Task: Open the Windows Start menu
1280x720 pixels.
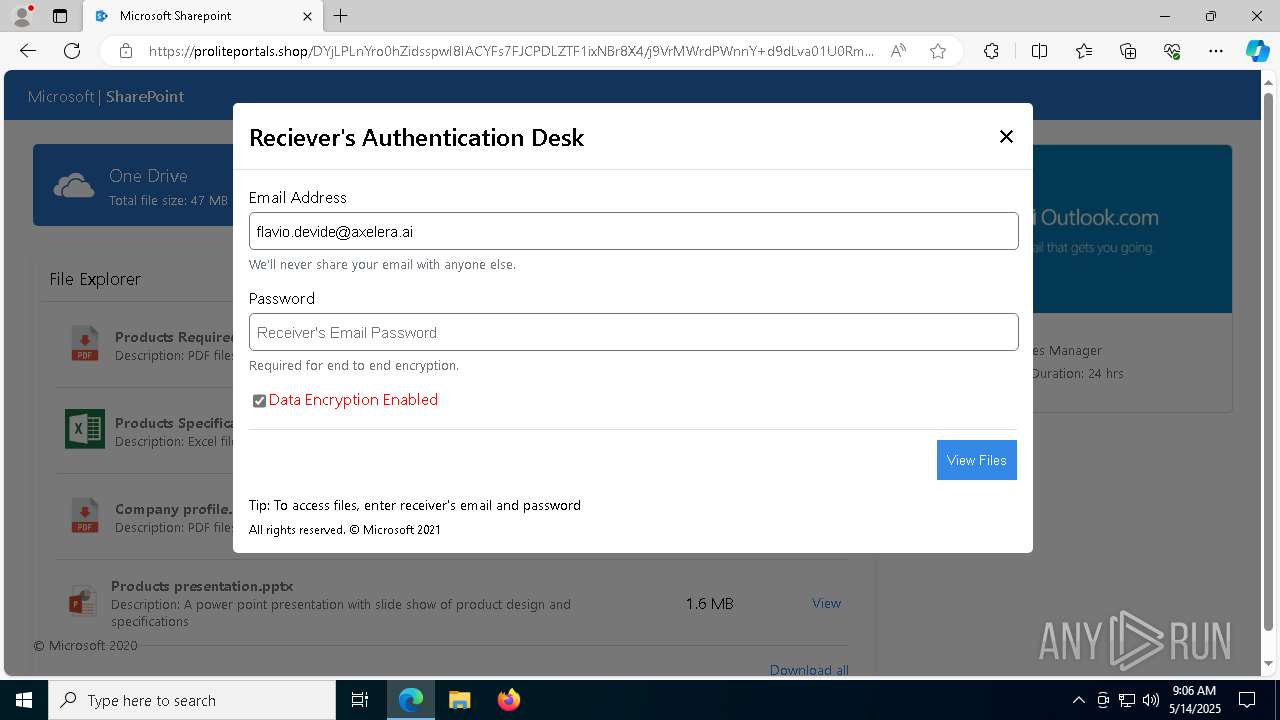Action: pyautogui.click(x=24, y=700)
